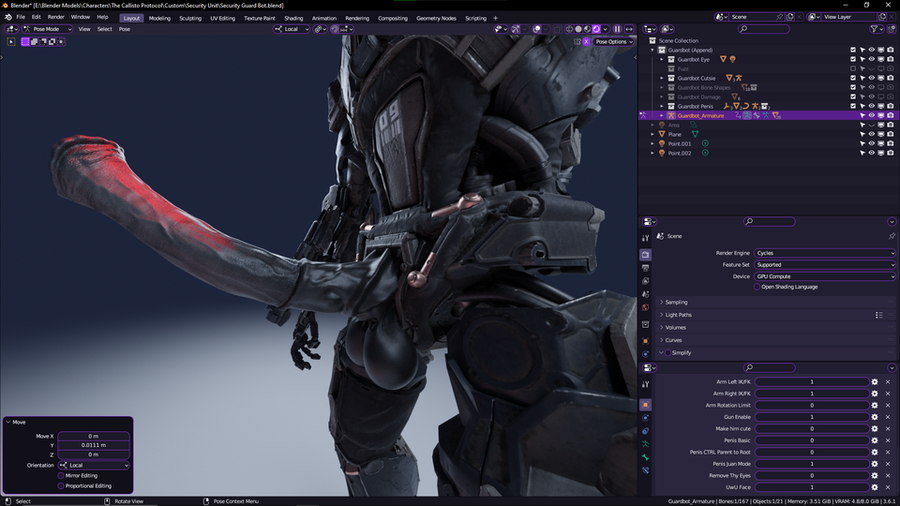Click the Make him cute value field
The height and width of the screenshot is (506, 900).
tap(812, 429)
